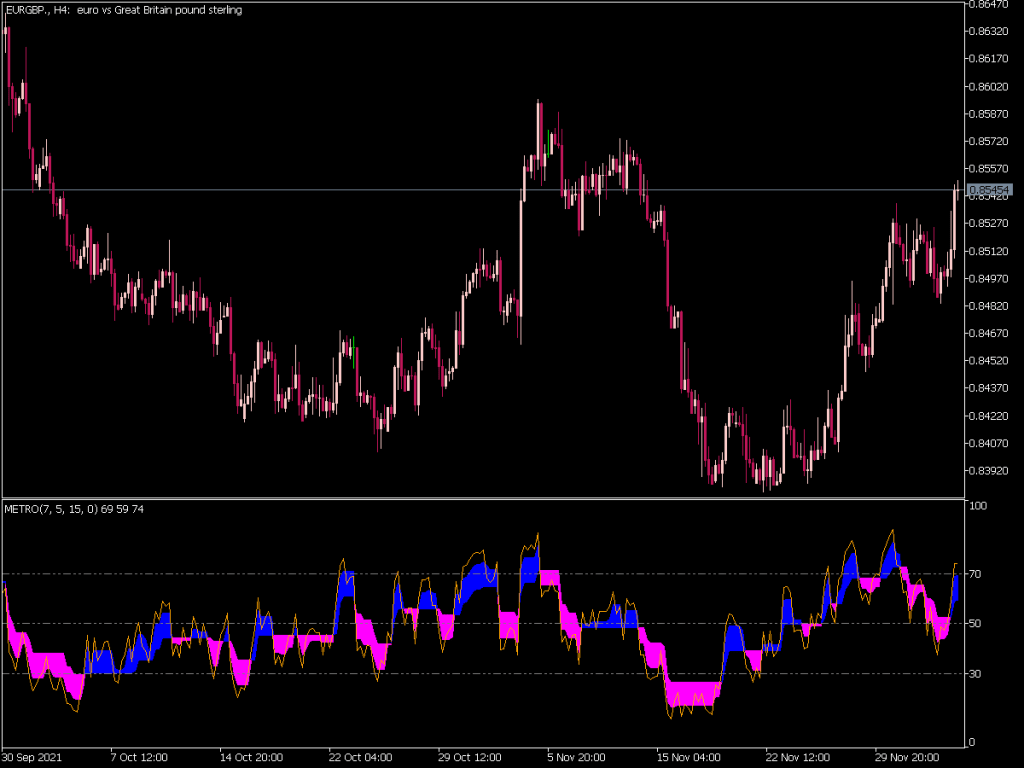Click the 22 Oct 04:00 time label
This screenshot has height=768, width=1024.
click(x=359, y=757)
